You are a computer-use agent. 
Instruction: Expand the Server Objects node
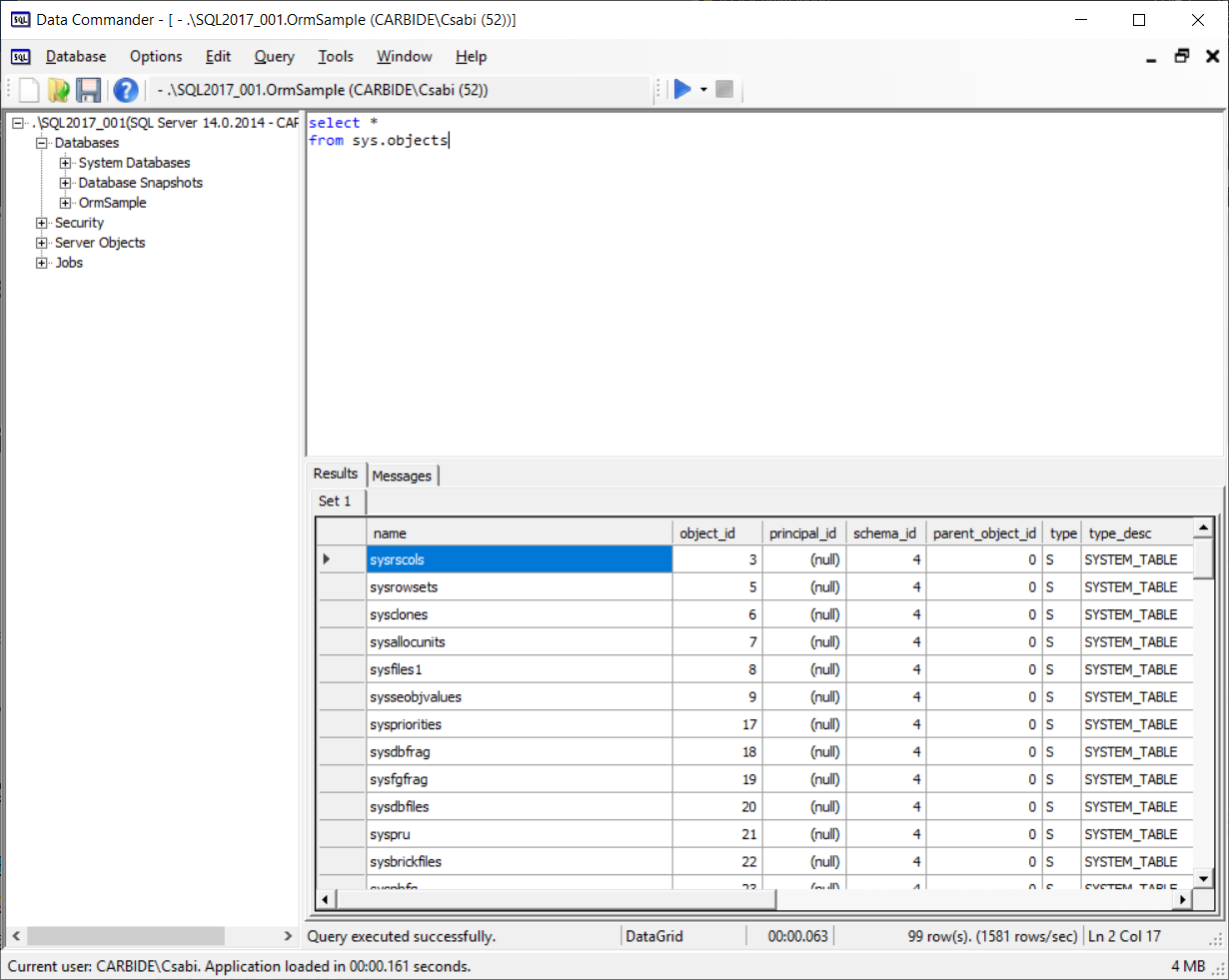pyautogui.click(x=42, y=243)
